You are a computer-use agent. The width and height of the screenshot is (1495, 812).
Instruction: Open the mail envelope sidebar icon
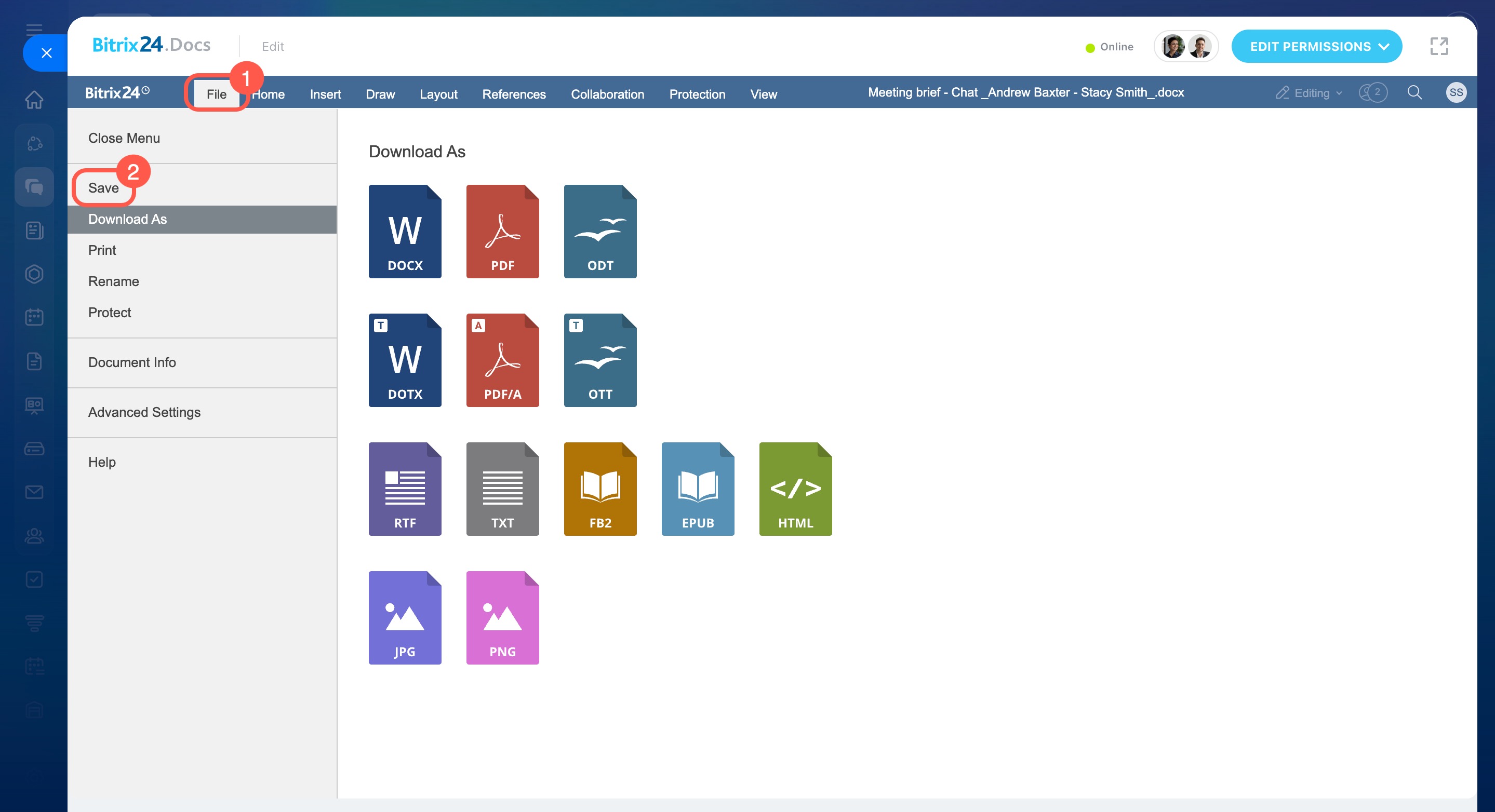click(x=34, y=492)
